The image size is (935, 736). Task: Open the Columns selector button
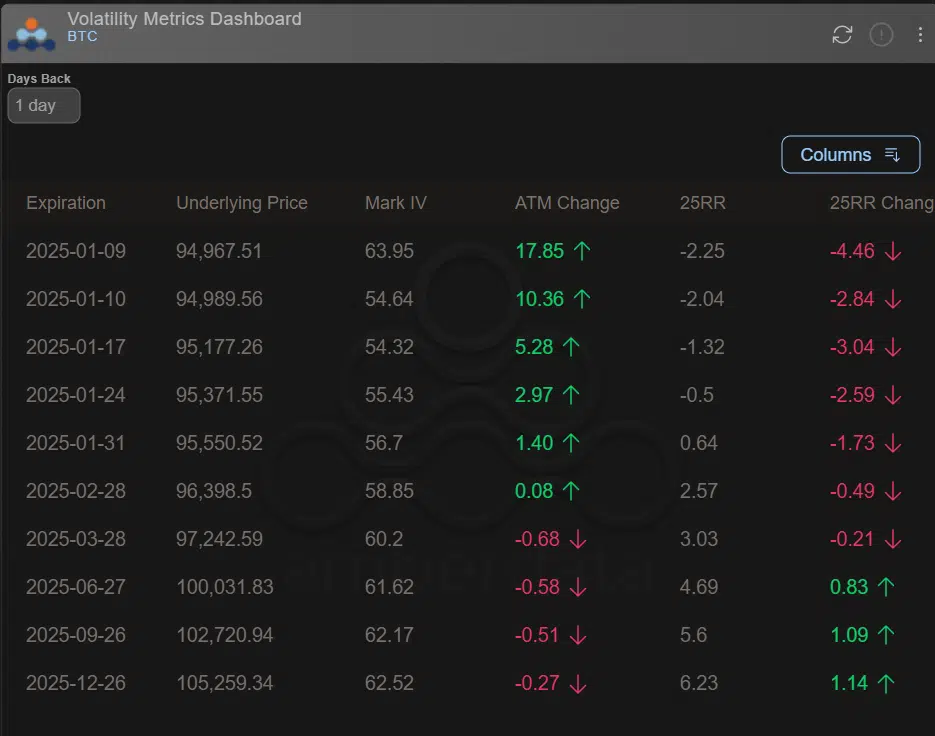850,154
